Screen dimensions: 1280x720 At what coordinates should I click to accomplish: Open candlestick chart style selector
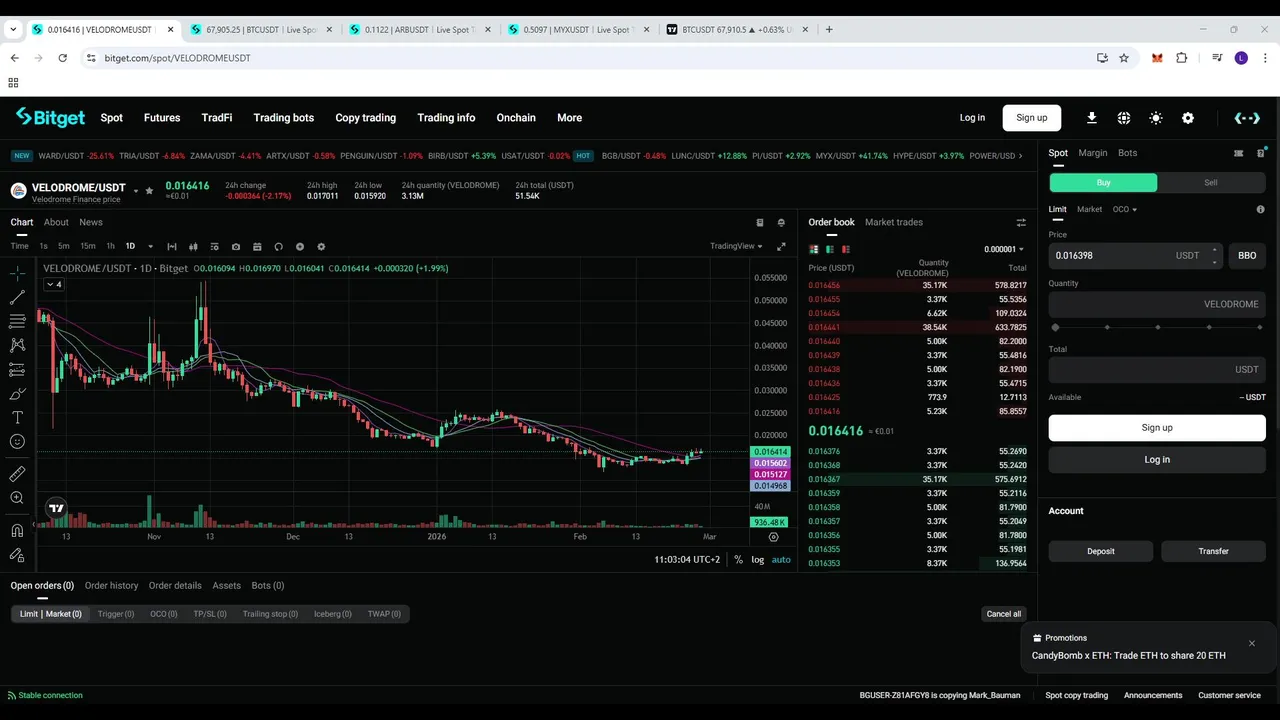(x=193, y=246)
